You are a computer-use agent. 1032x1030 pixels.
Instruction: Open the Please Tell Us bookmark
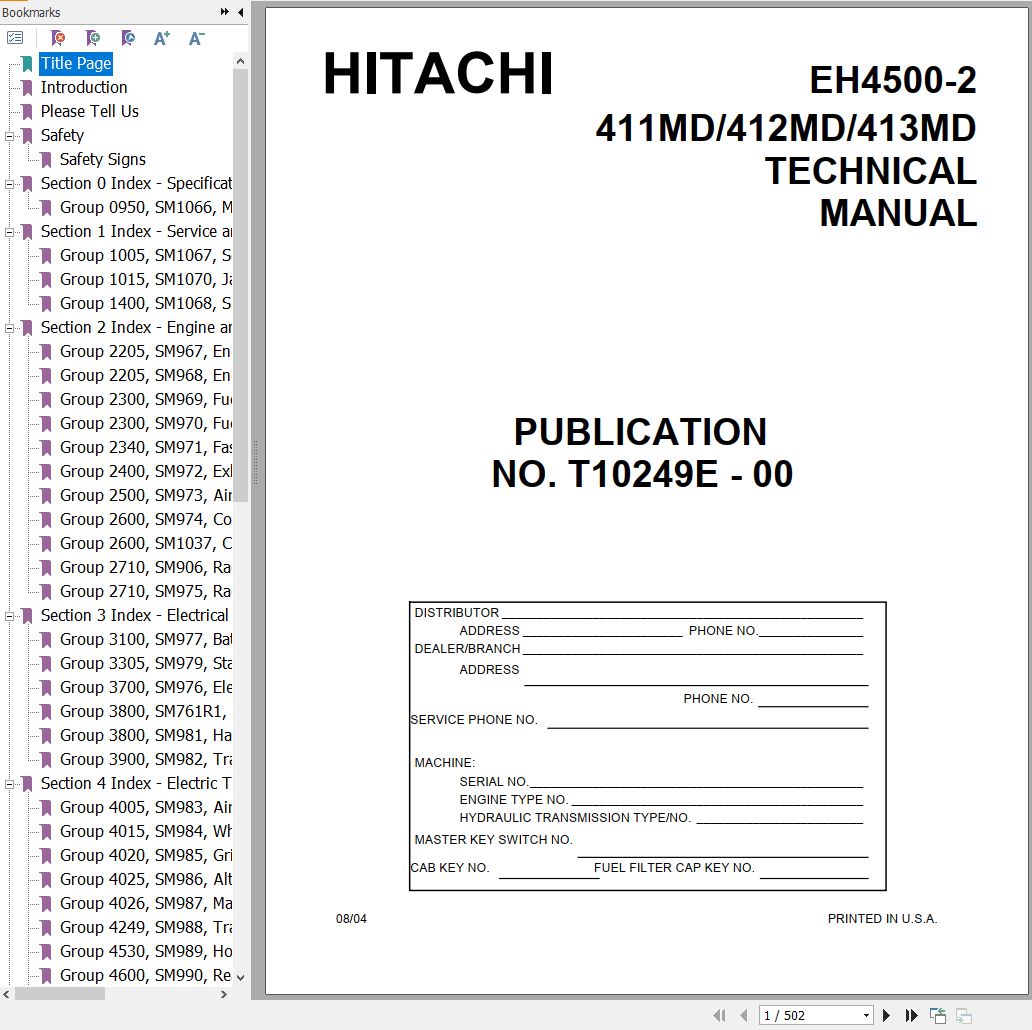tap(90, 111)
